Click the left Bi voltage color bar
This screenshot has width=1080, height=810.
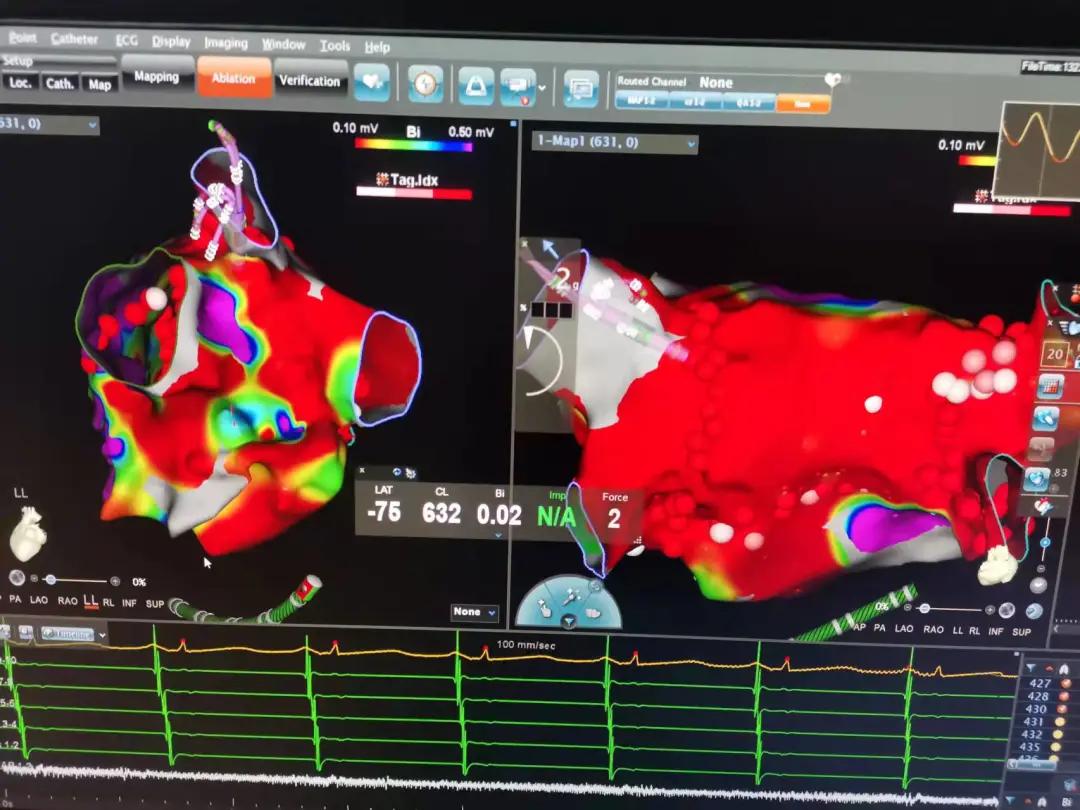pyautogui.click(x=413, y=145)
